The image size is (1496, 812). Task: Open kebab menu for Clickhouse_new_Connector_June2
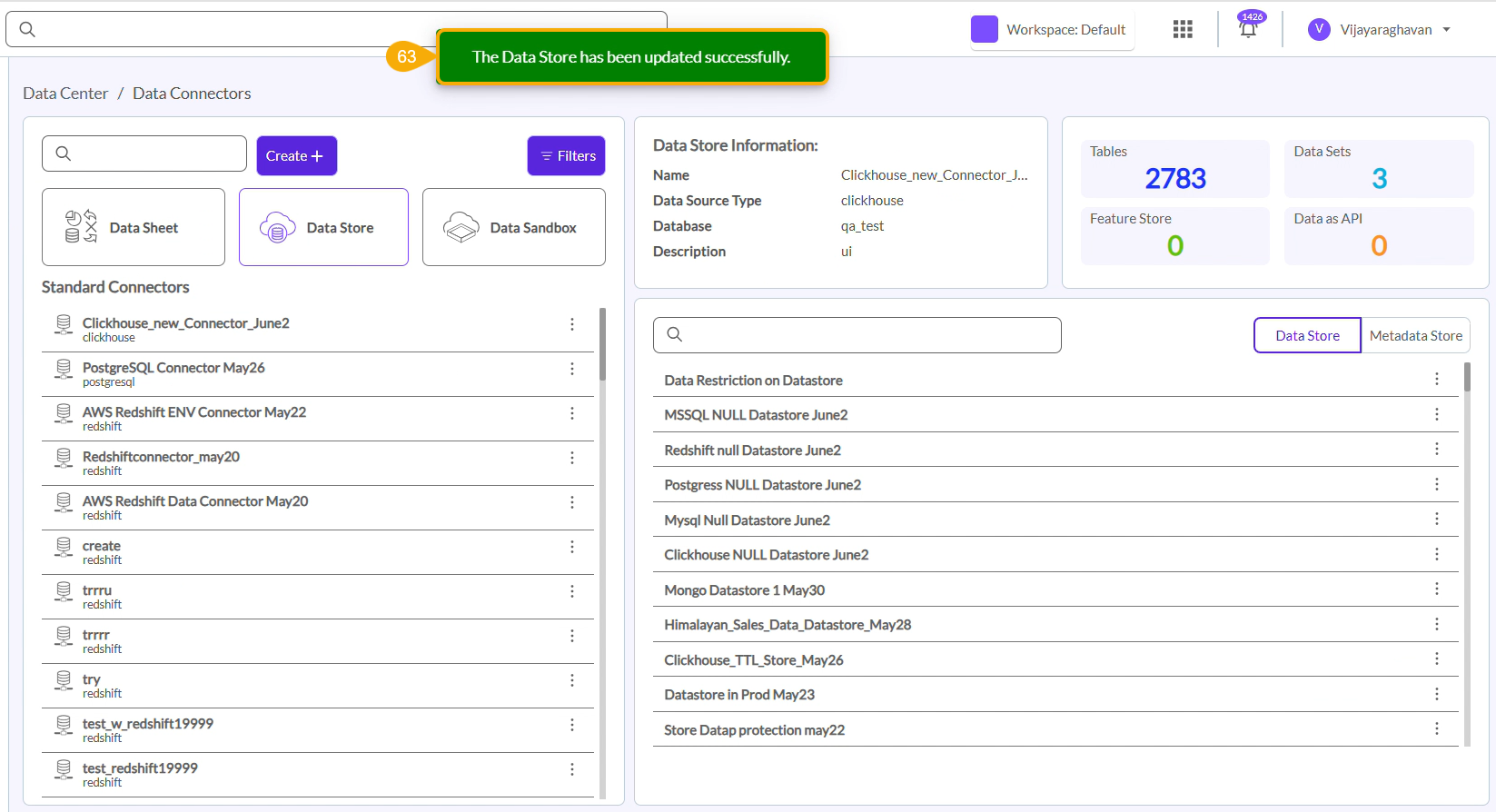(x=571, y=324)
